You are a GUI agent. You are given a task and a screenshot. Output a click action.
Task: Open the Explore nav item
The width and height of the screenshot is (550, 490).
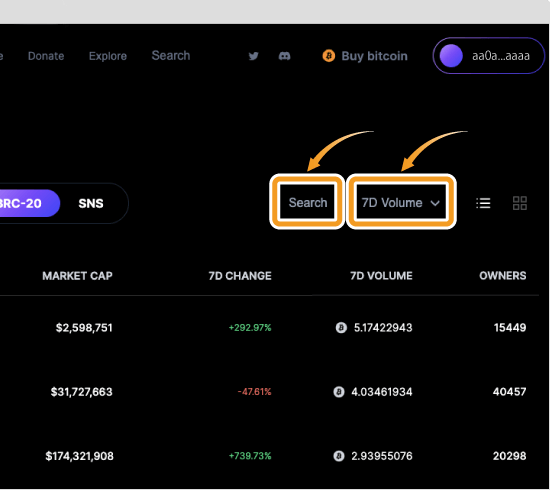(108, 56)
